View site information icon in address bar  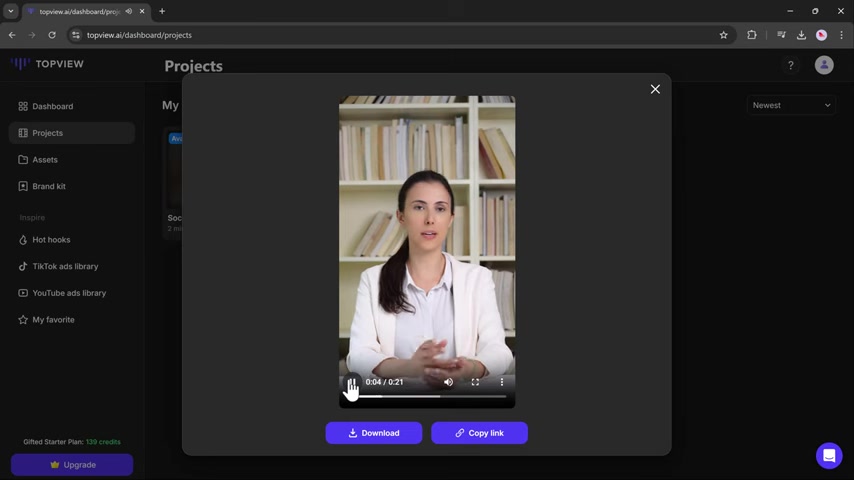(76, 35)
